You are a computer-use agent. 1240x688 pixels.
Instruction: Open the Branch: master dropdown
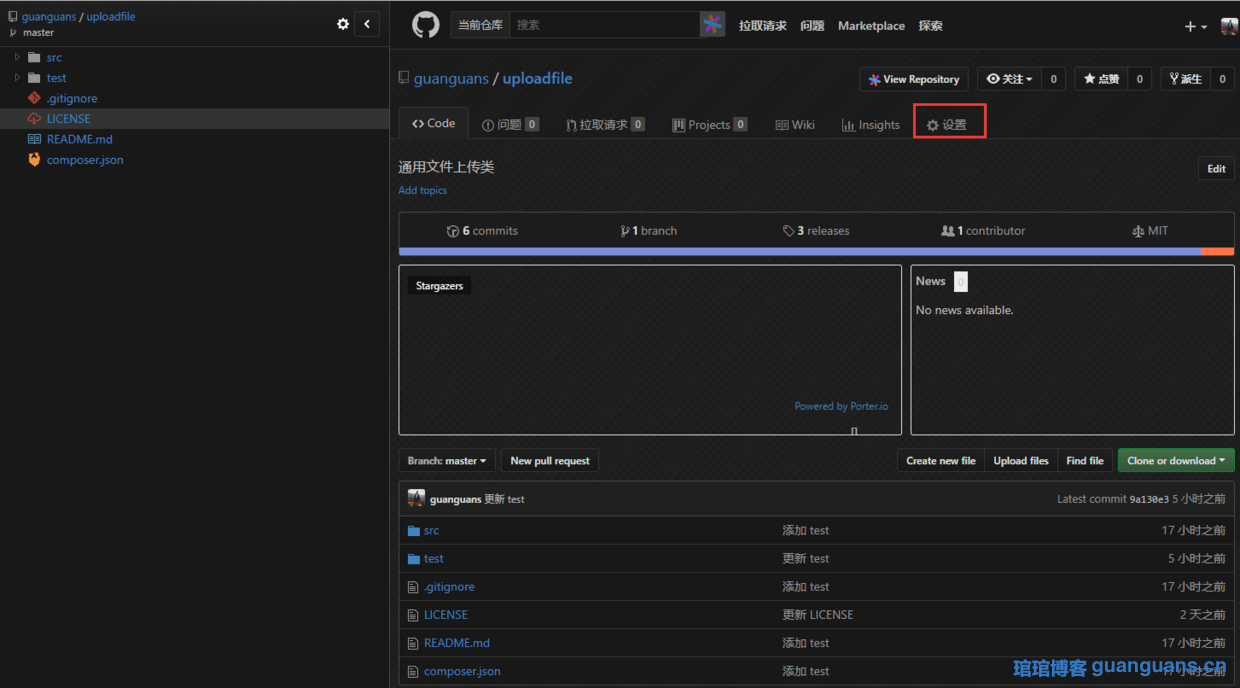pos(446,461)
